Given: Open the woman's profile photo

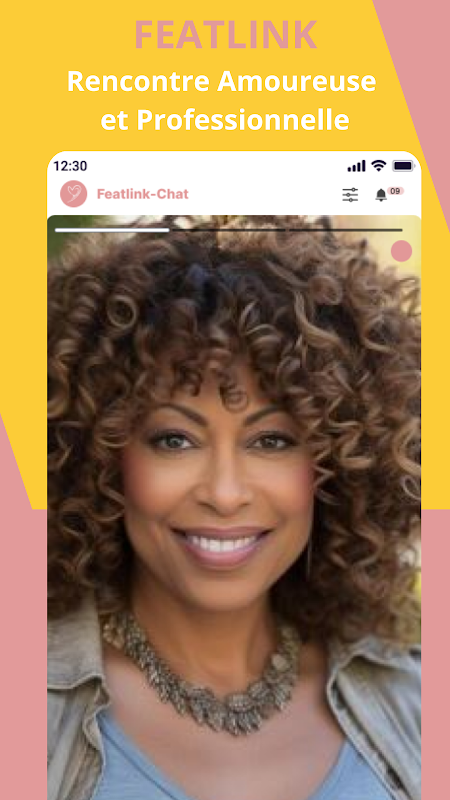Looking at the screenshot, I should [x=234, y=507].
